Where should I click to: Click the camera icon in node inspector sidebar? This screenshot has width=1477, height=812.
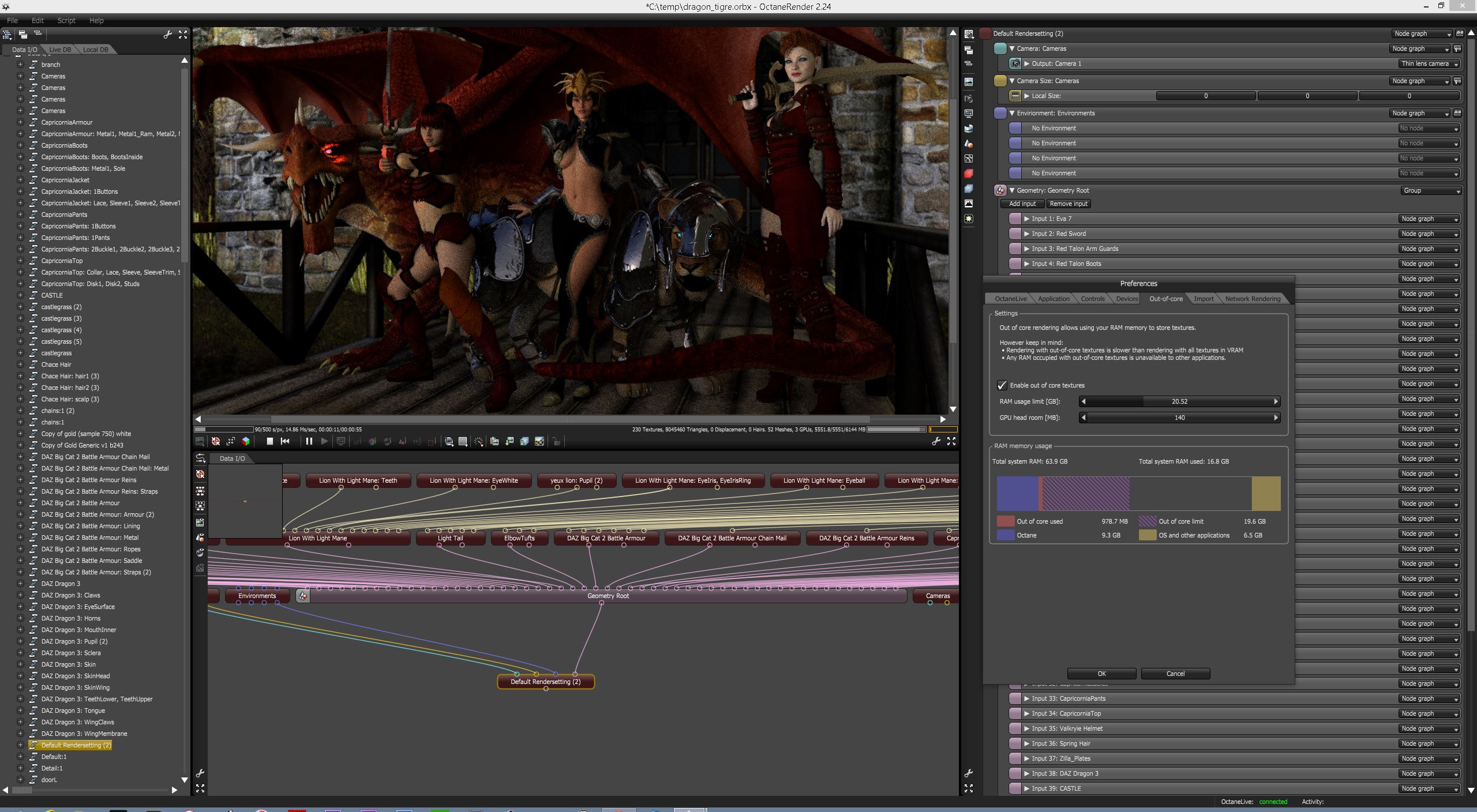point(969,99)
